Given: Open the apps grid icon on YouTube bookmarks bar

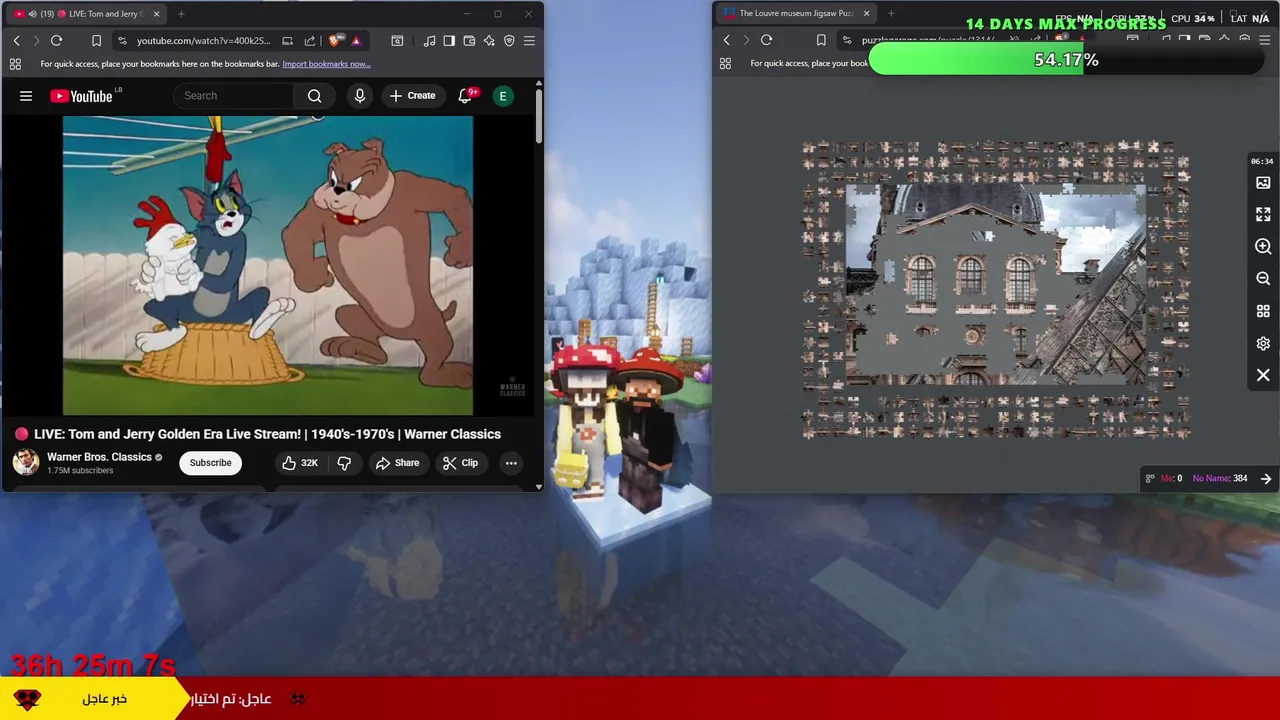Looking at the screenshot, I should [x=15, y=64].
